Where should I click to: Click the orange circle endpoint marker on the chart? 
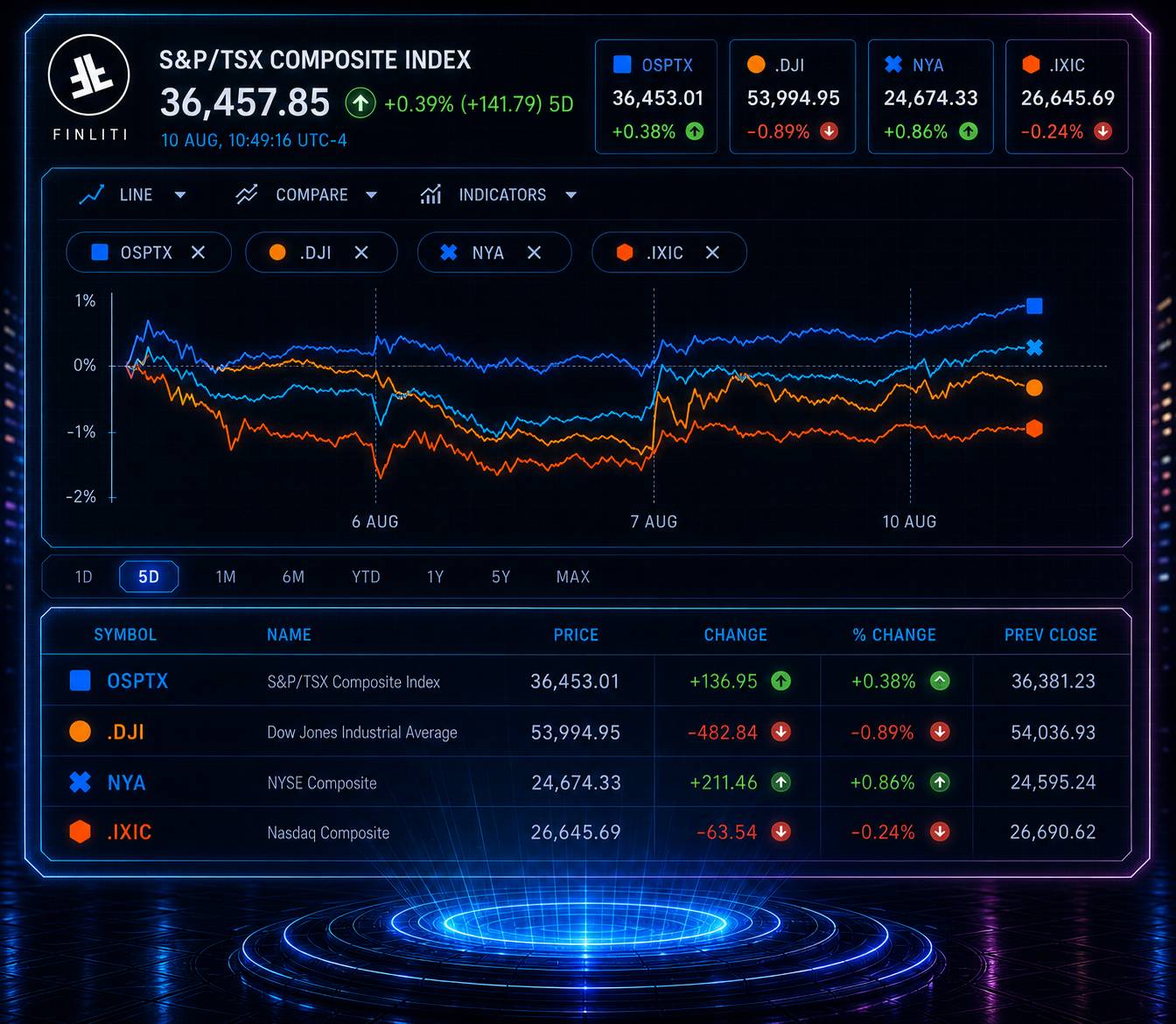coord(1034,388)
